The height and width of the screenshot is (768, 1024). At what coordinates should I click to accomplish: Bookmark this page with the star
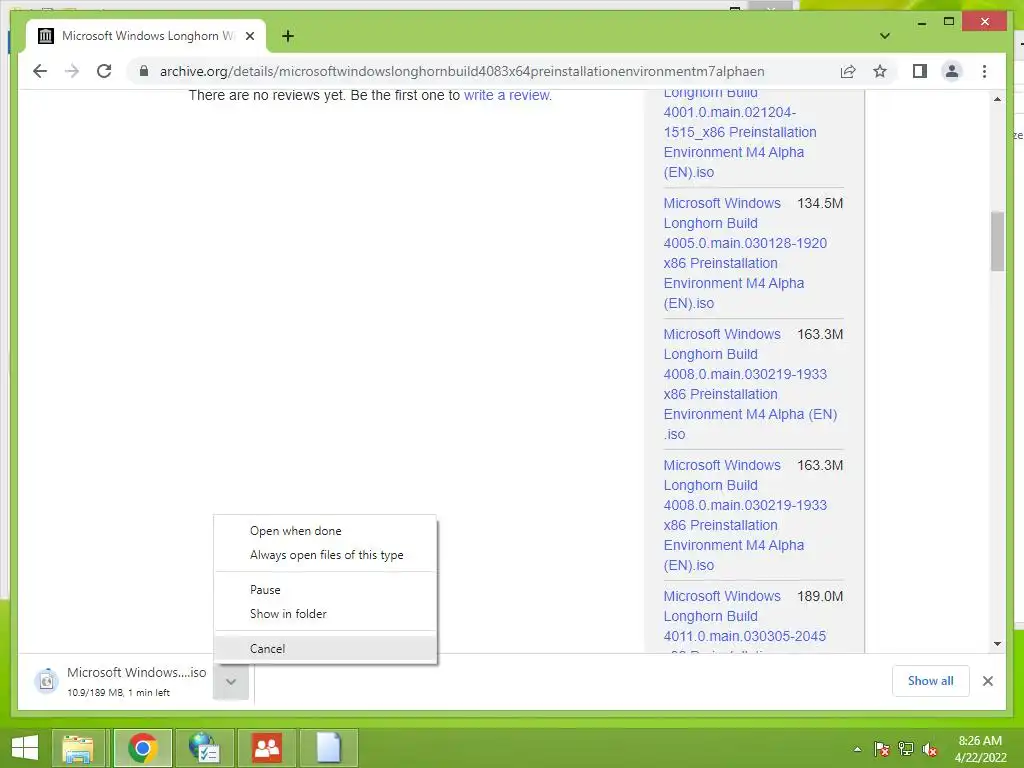tap(880, 71)
